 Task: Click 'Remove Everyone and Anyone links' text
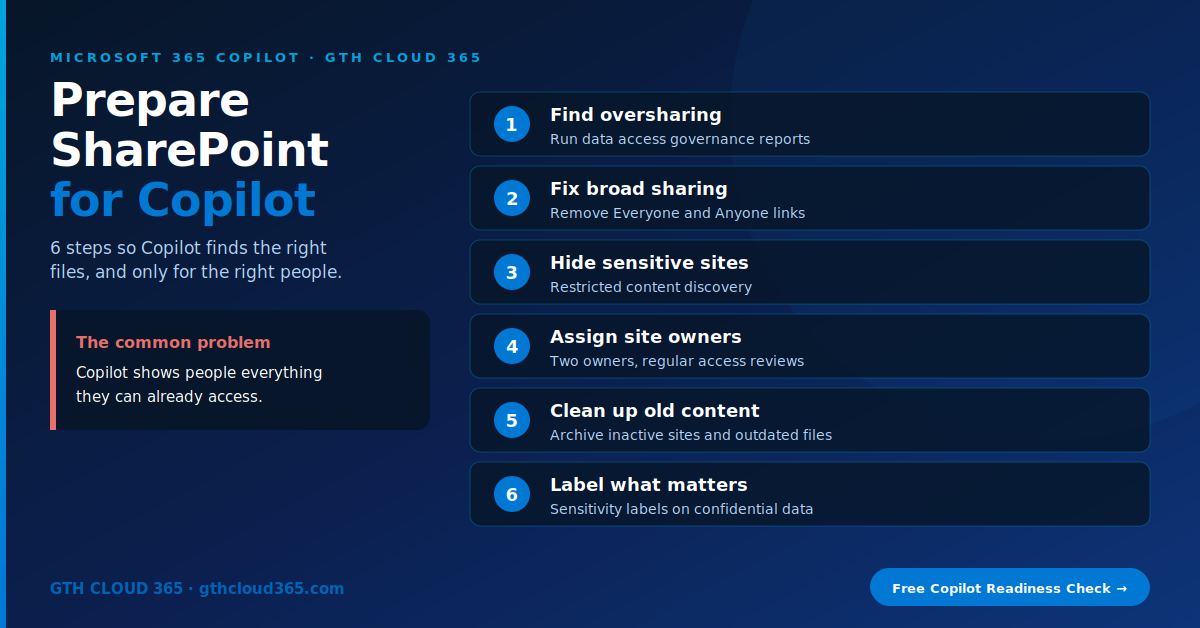coord(677,213)
